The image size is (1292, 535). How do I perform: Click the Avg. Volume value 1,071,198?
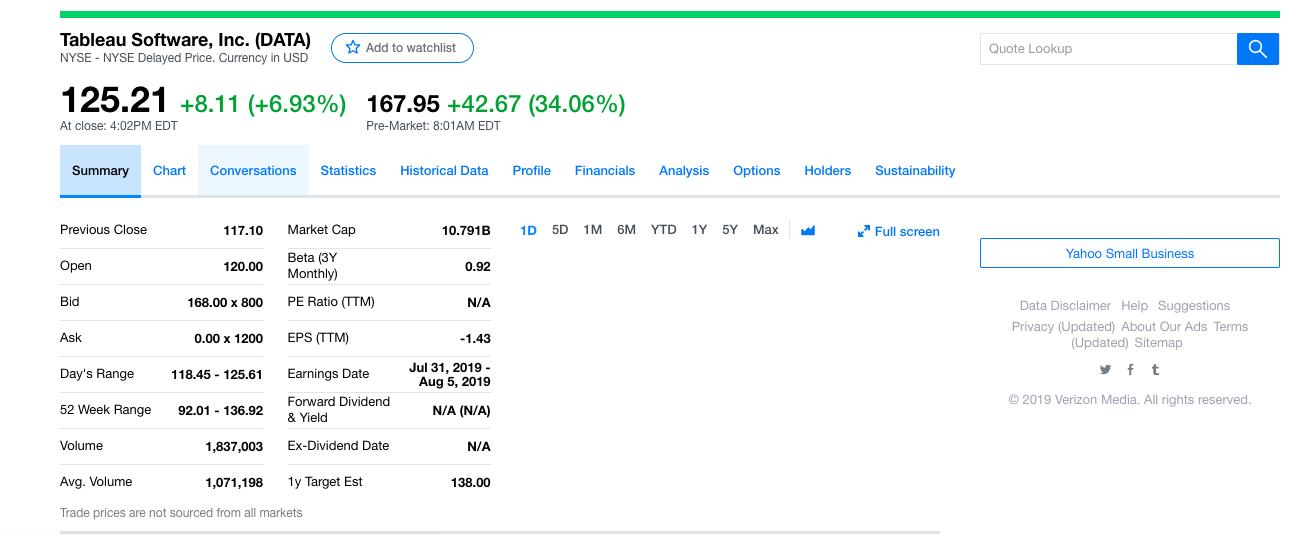[234, 482]
